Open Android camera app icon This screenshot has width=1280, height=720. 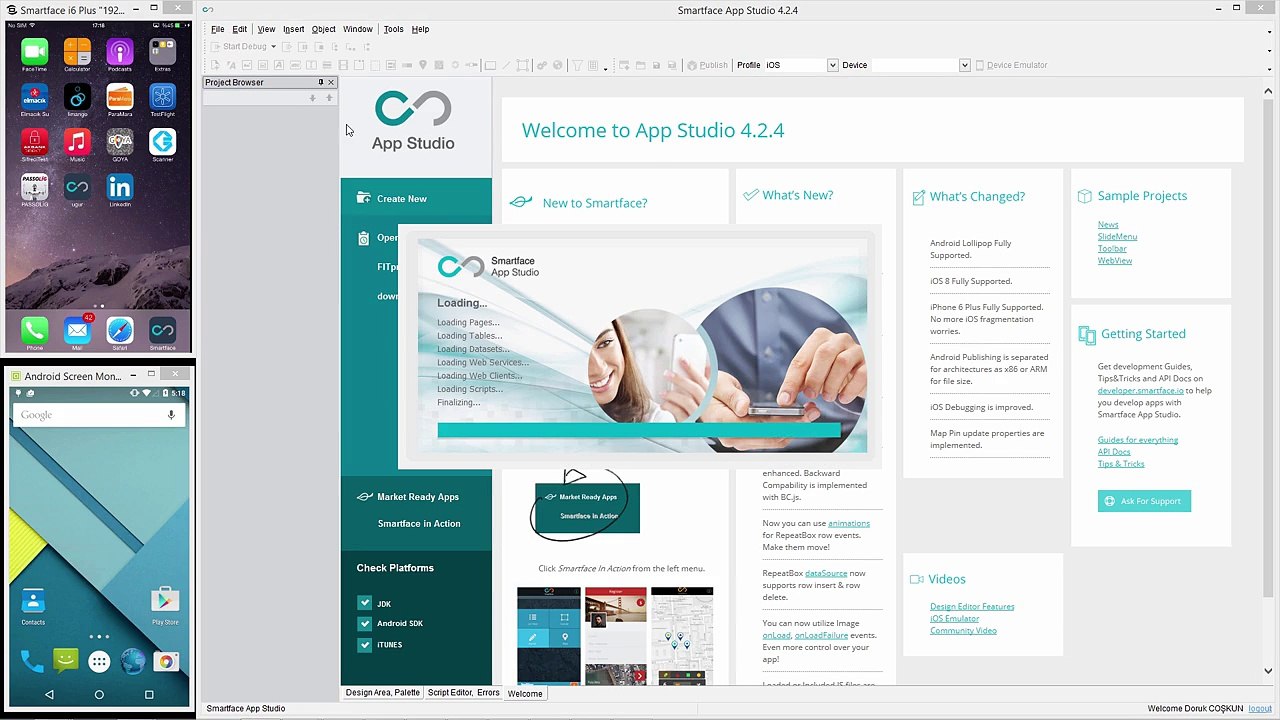coord(166,661)
